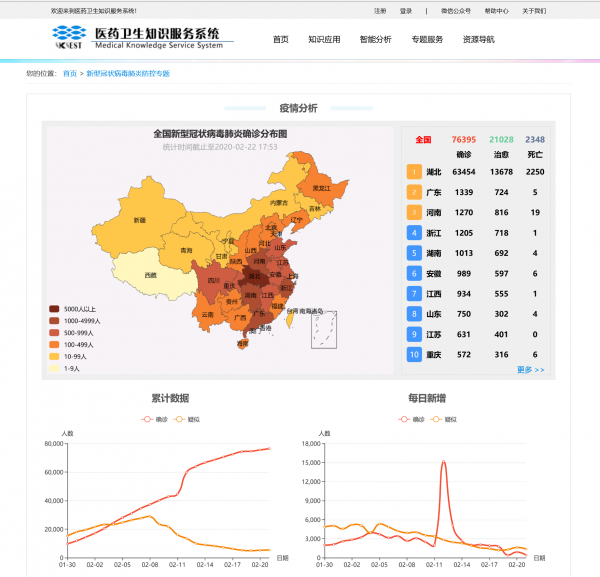This screenshot has height=577, width=600.
Task: Click the 首页 breadcrumb link
Action: (69, 74)
